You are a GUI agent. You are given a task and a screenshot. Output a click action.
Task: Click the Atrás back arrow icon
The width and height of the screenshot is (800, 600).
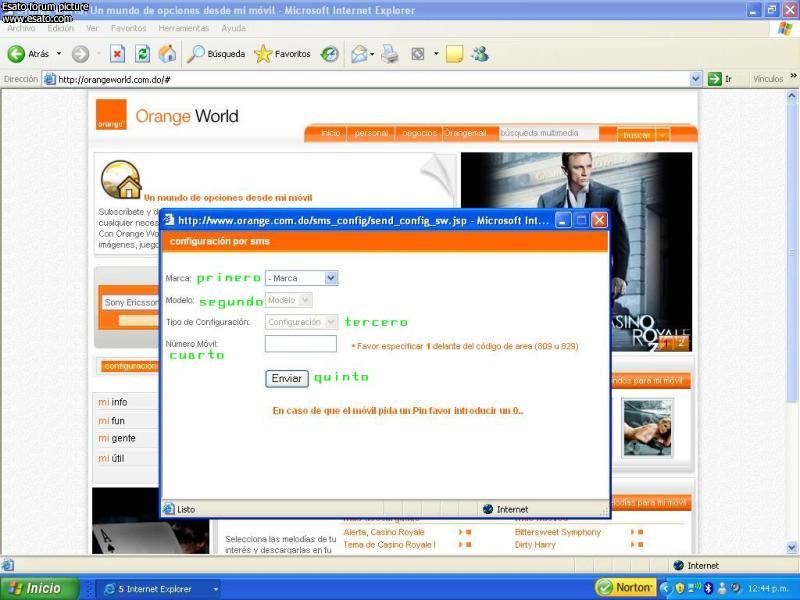(x=16, y=54)
